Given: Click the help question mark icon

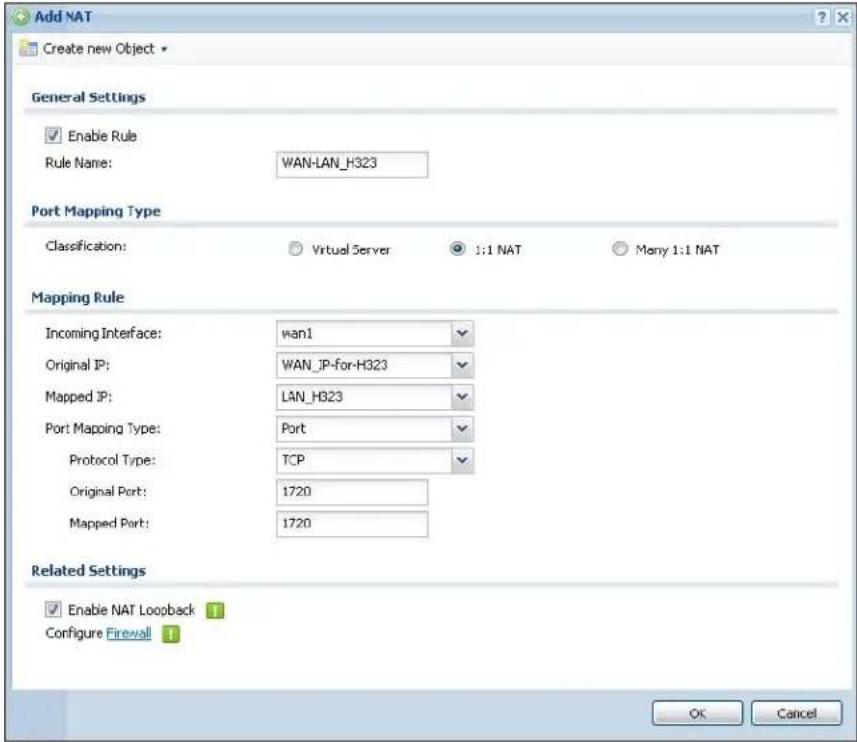Looking at the screenshot, I should click(x=821, y=17).
